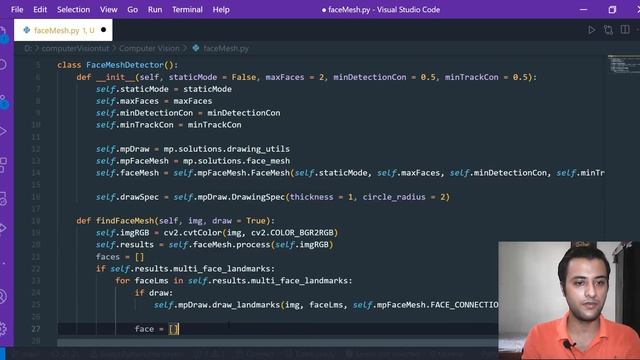Click the self.minTrackCon = minTrackCon line
The width and height of the screenshot is (640, 360).
coord(169,125)
